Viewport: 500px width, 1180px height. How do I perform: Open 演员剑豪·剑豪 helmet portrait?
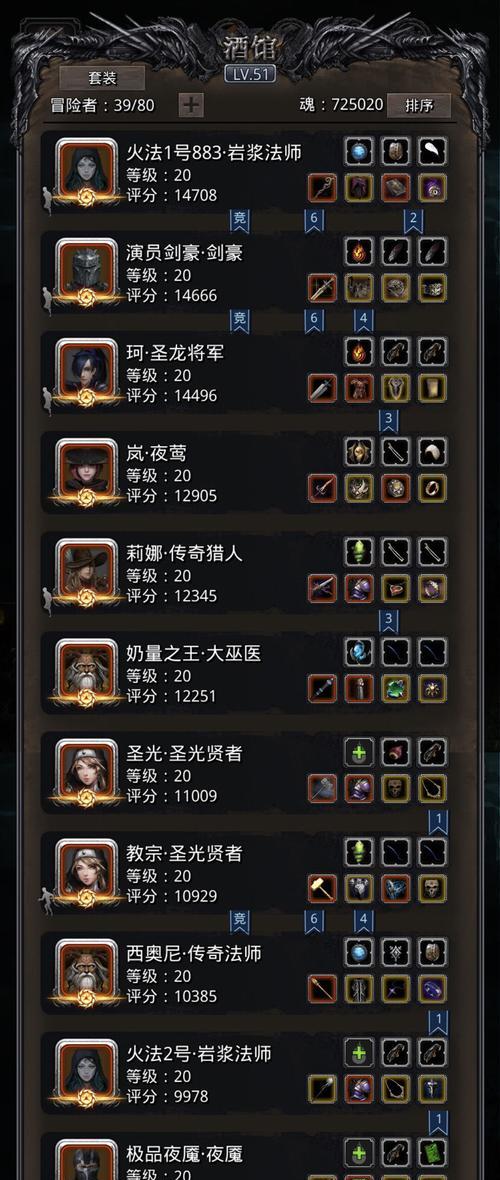87,271
